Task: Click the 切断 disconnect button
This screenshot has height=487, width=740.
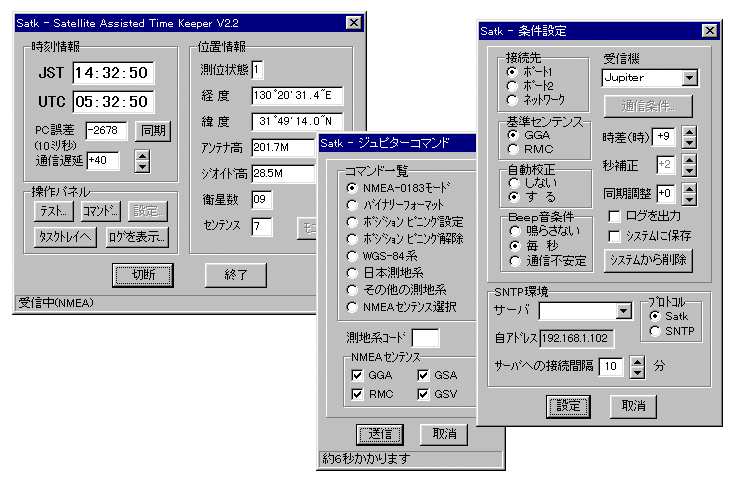Action: pos(143,275)
